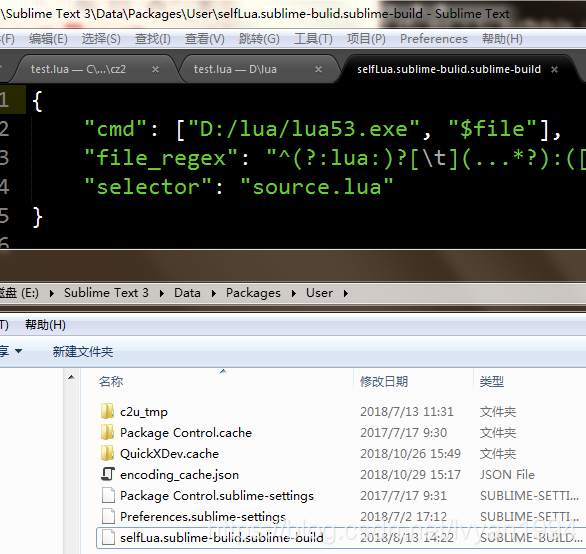The image size is (586, 554).
Task: Close the test.lua — C\...\cz2 tab
Action: click(155, 70)
